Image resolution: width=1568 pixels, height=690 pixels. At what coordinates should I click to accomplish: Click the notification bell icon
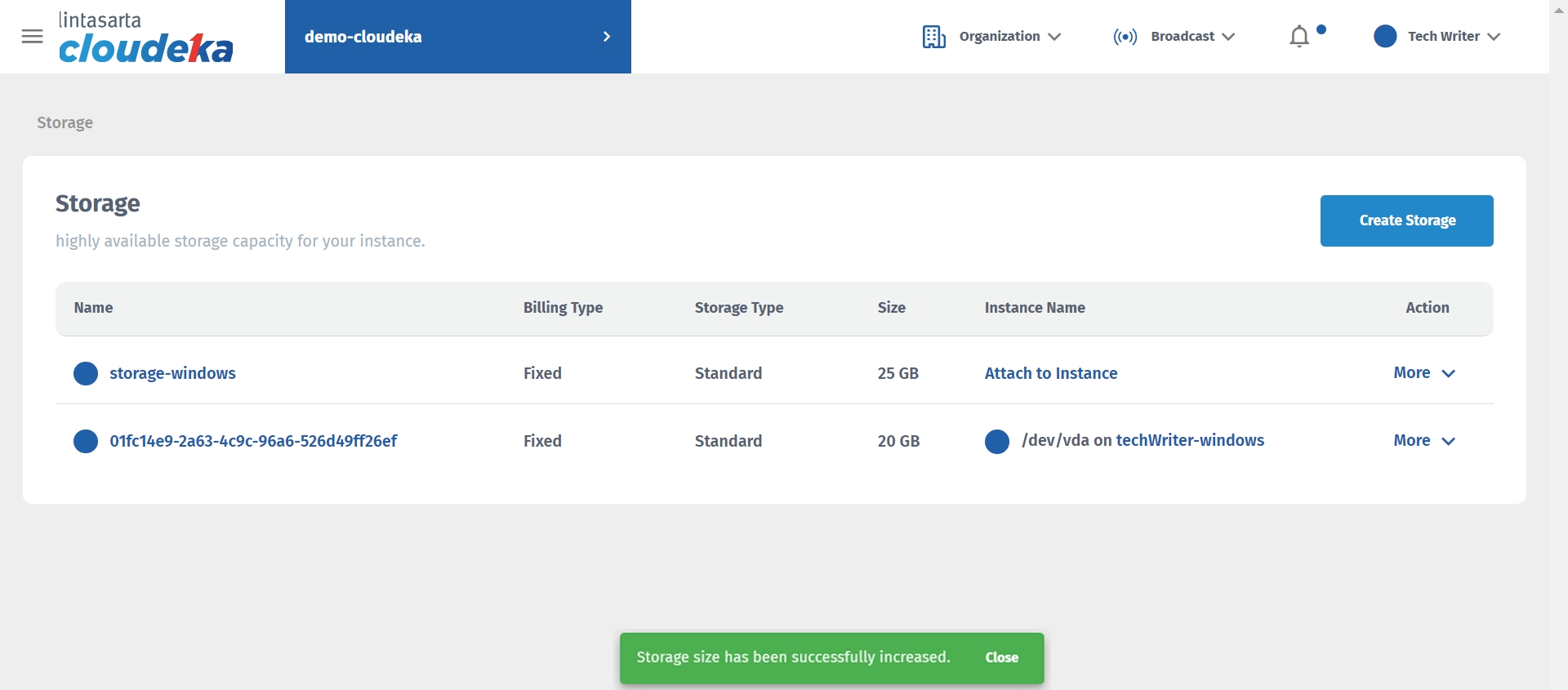1299,37
